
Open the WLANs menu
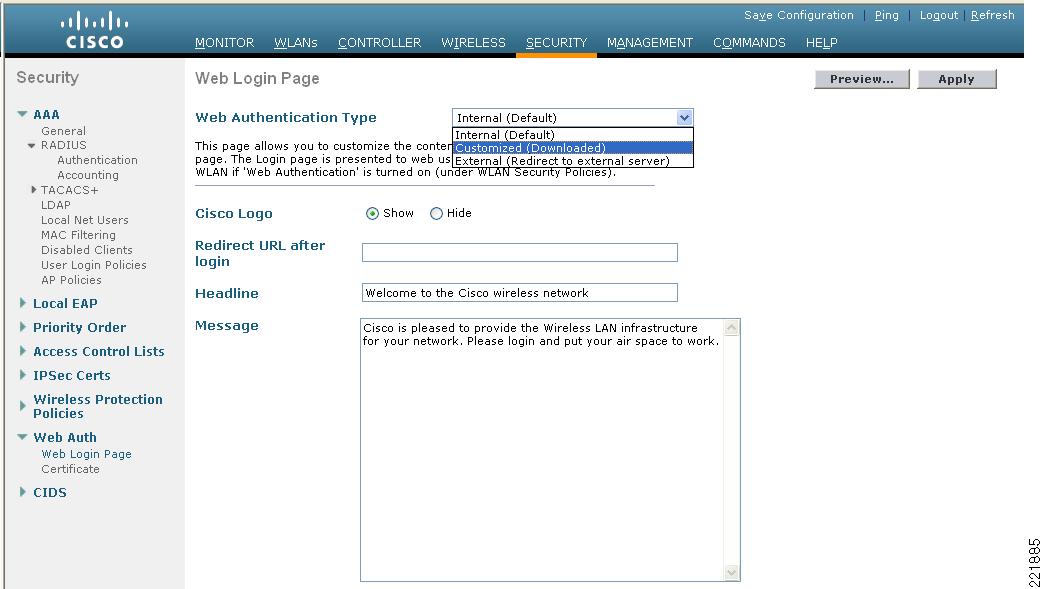coord(296,43)
